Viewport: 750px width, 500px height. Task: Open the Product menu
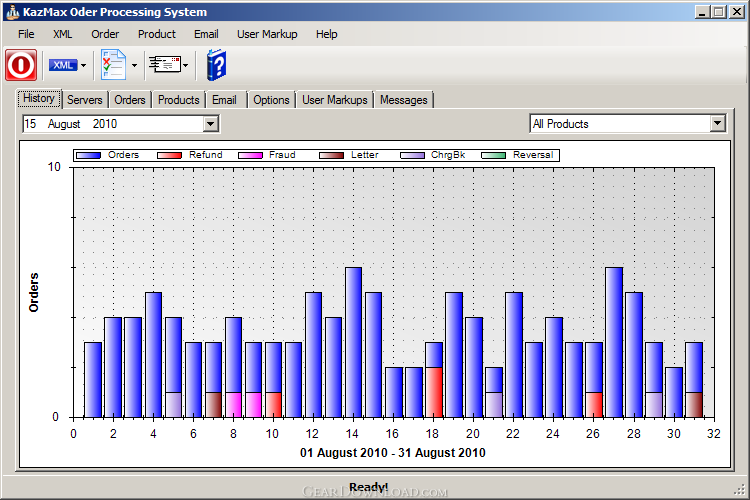coord(157,34)
